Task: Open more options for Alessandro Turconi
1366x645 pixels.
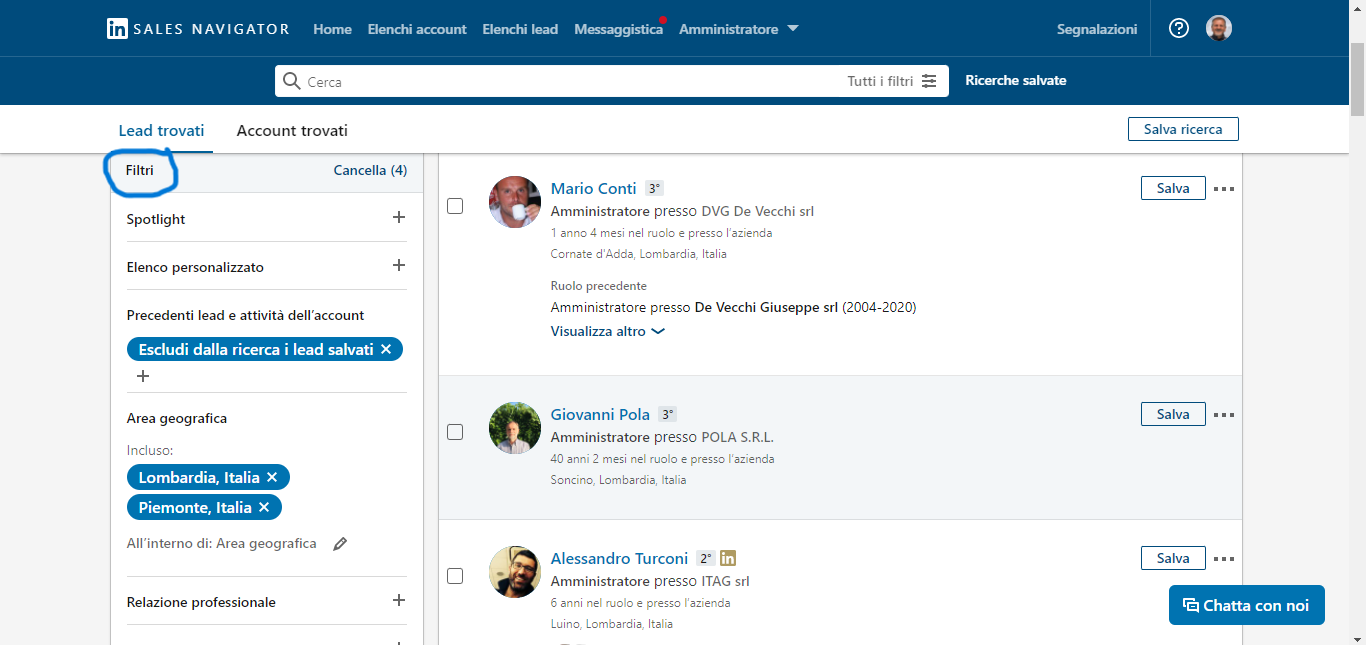Action: 1224,558
